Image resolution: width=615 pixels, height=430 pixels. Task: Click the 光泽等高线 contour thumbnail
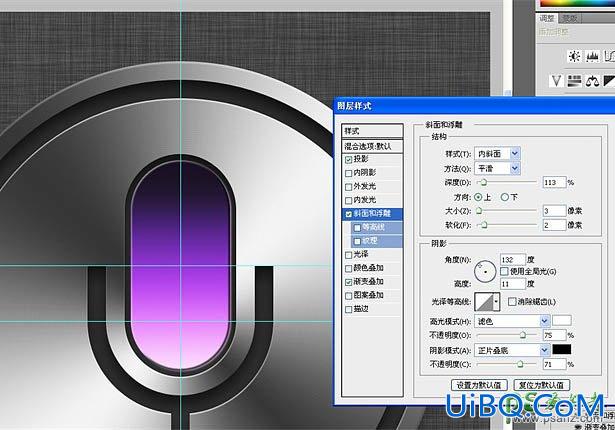tap(484, 302)
